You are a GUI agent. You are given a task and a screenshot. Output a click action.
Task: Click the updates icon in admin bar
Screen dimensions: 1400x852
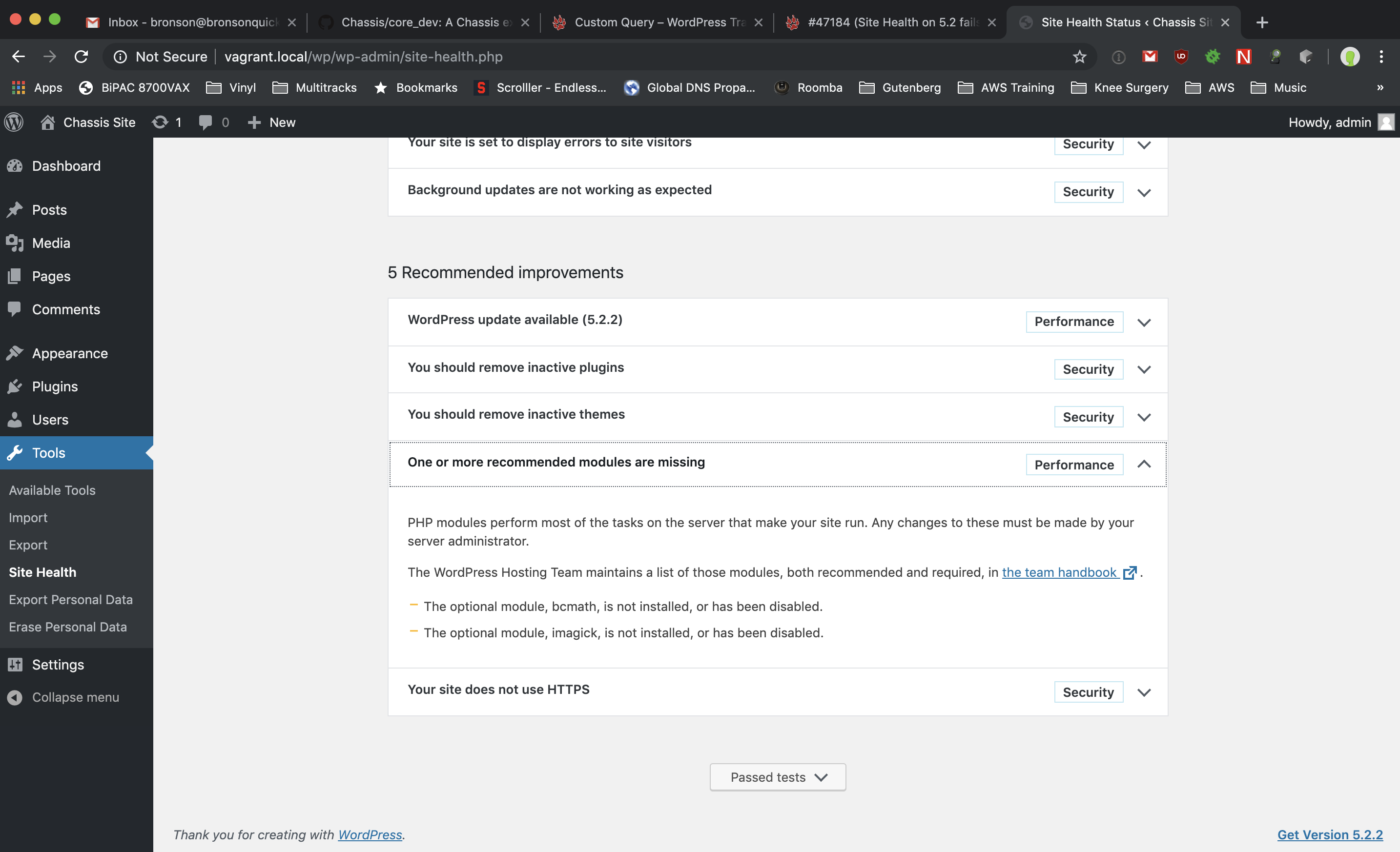pos(161,122)
